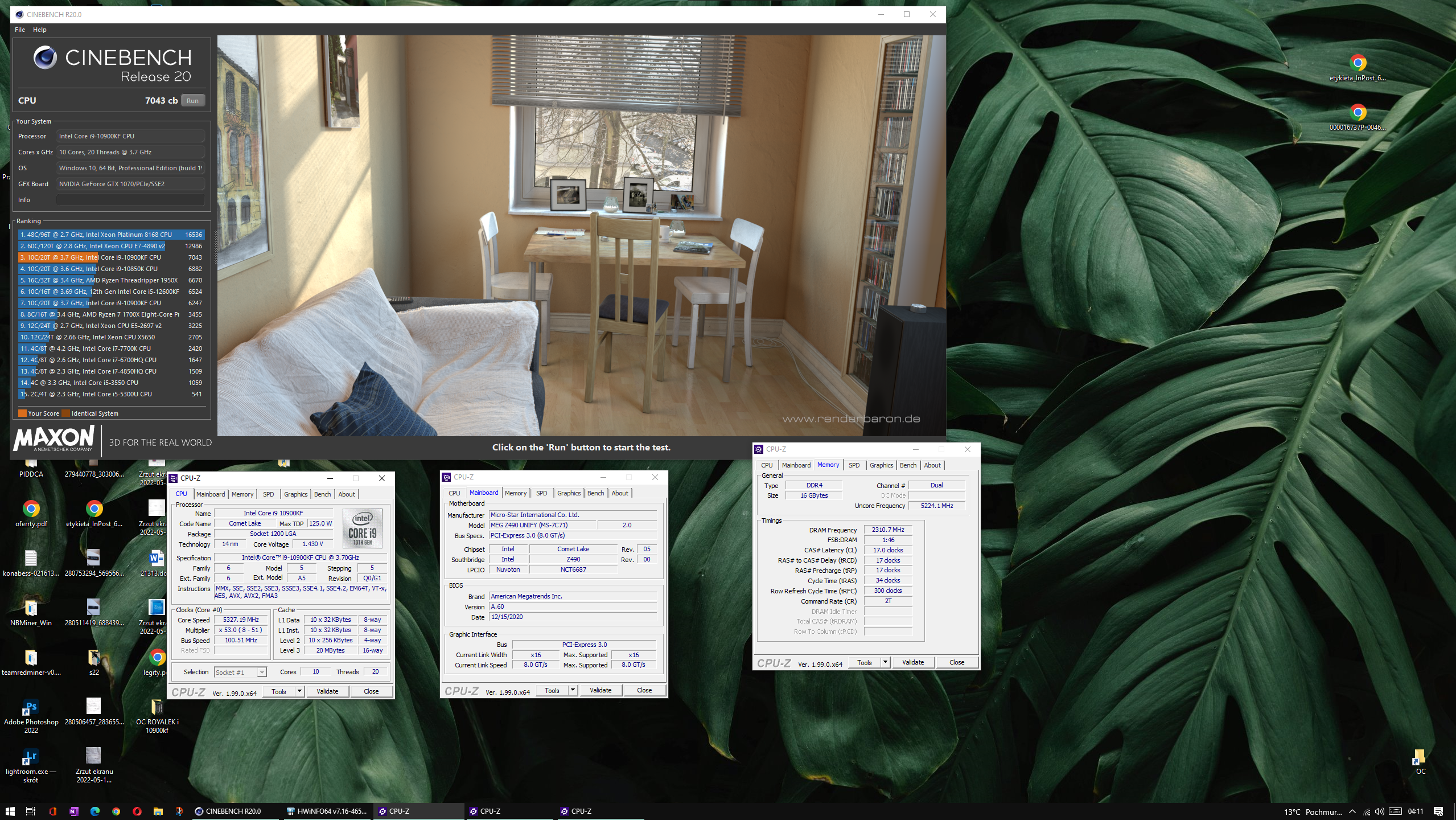Click Close button in CPU-Z memory window
1456x820 pixels.
pyautogui.click(x=957, y=662)
